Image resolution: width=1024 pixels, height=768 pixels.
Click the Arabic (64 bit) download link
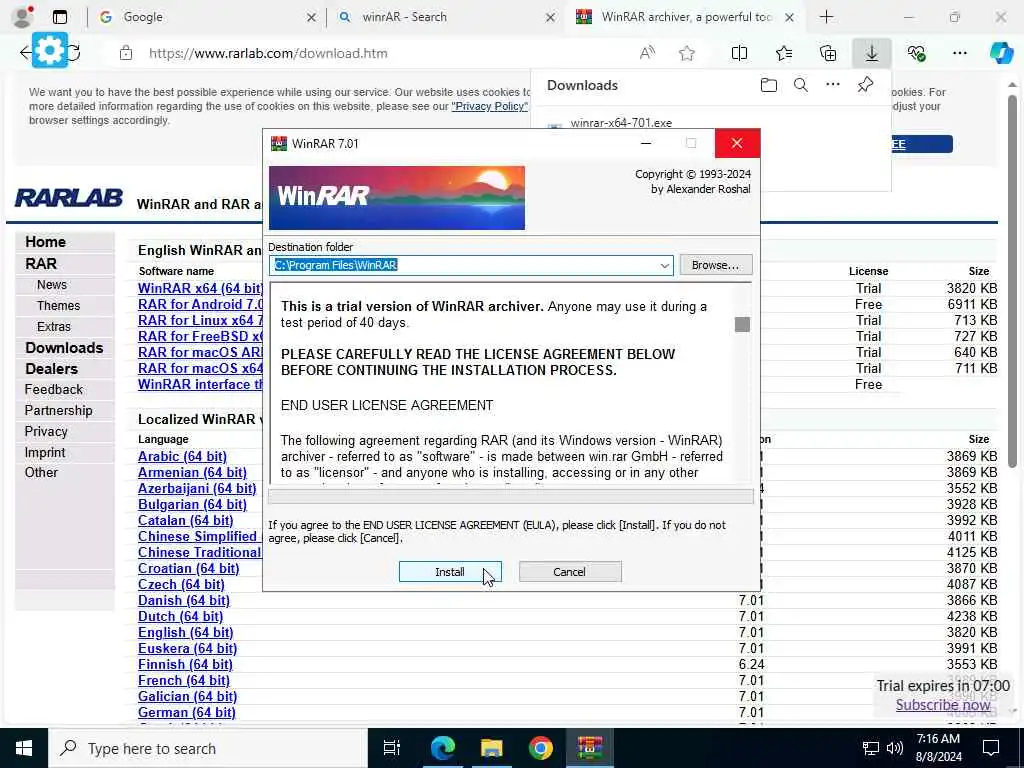(182, 456)
